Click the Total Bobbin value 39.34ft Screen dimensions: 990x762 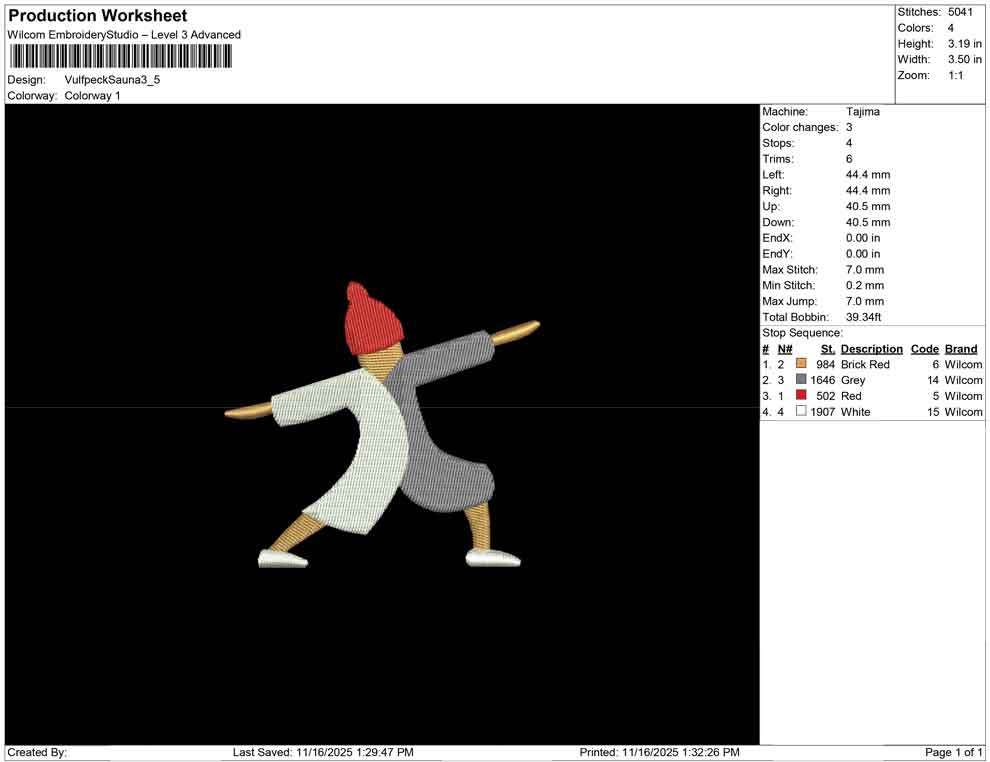coord(867,317)
